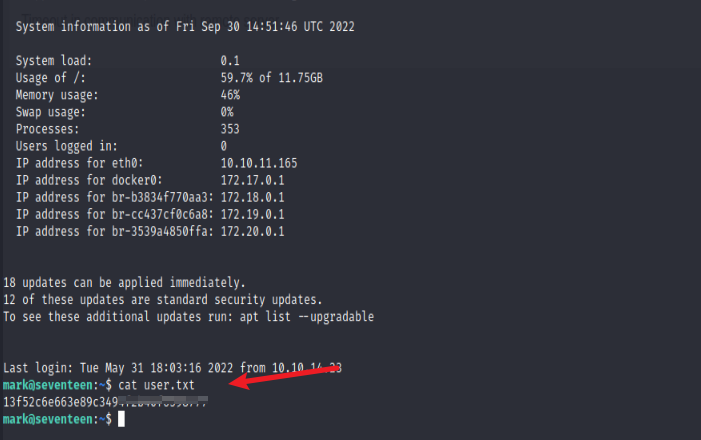
Task: Click the eth0 IP address 10.10.11.165
Action: point(259,162)
